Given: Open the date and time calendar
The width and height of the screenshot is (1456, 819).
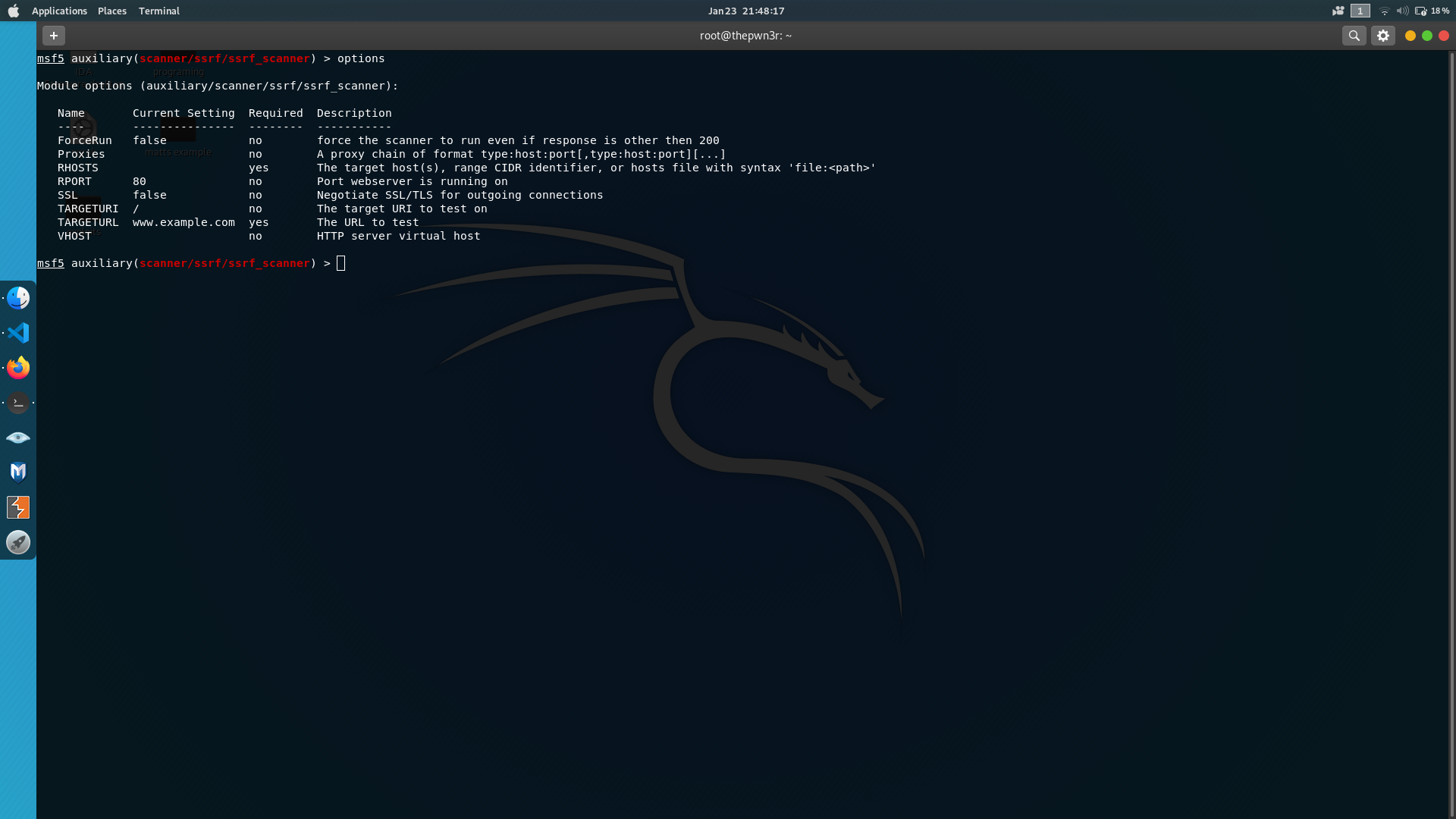Looking at the screenshot, I should [746, 11].
